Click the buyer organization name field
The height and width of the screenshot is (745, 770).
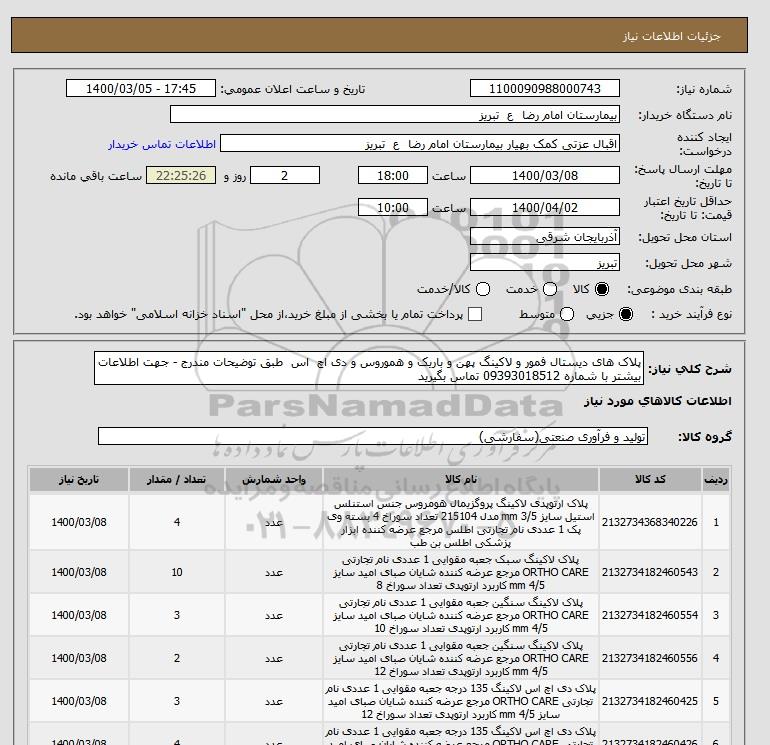395,115
